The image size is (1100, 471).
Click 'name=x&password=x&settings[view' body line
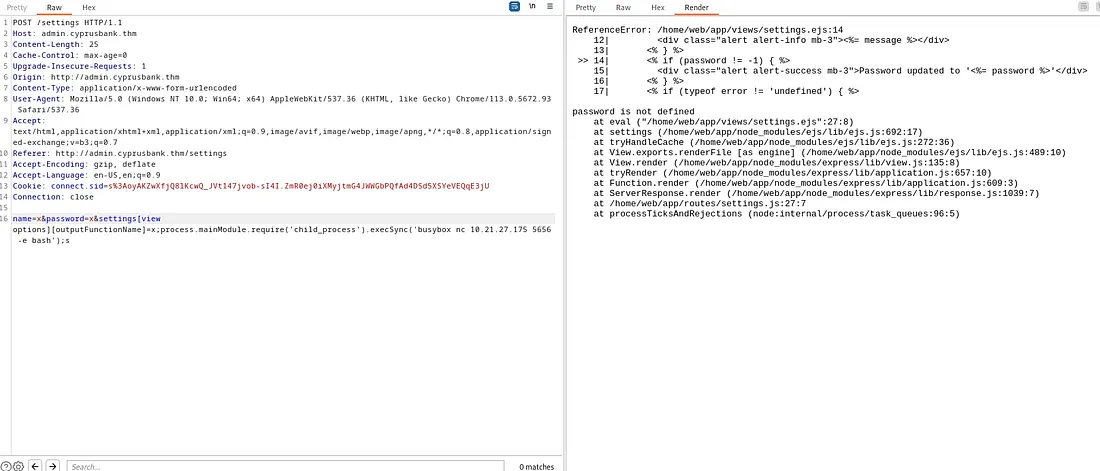86,219
